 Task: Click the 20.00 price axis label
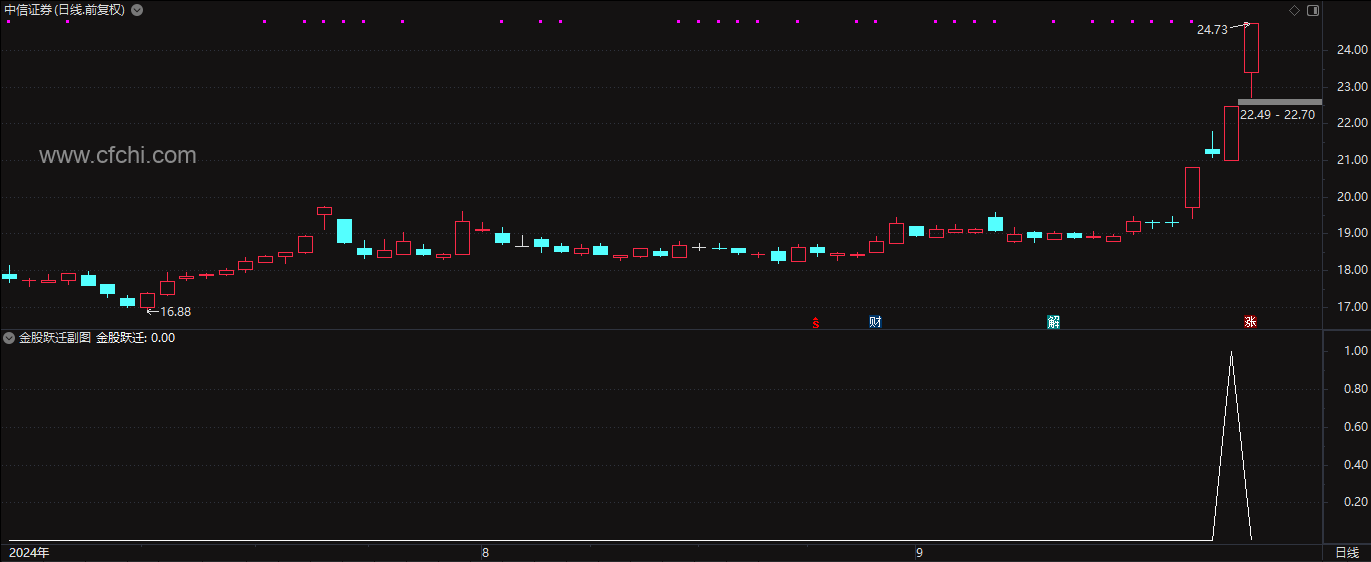pos(1351,196)
